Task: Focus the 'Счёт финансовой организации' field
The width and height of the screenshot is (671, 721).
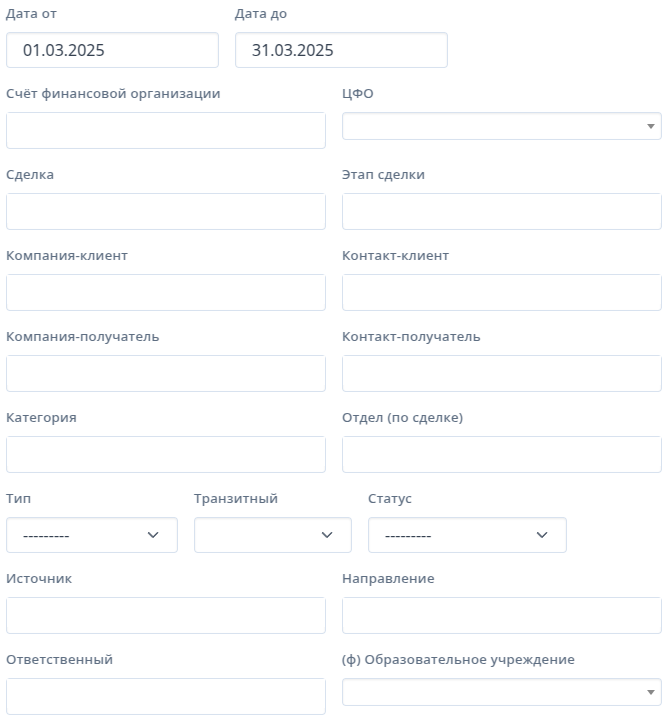Action: 166,131
